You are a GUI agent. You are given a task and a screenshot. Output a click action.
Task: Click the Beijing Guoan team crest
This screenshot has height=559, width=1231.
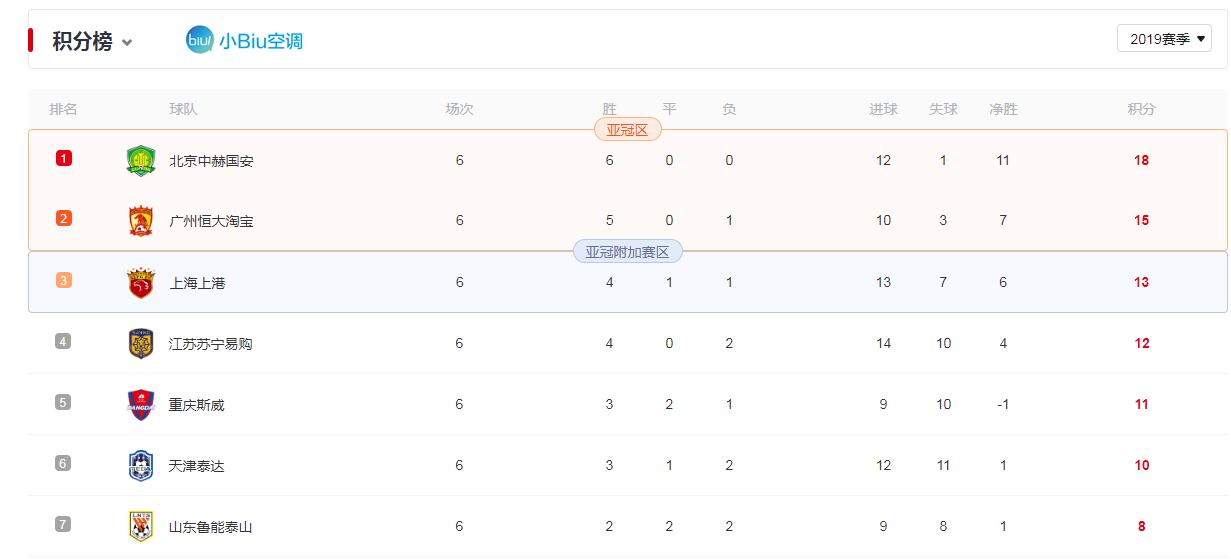pyautogui.click(x=141, y=160)
